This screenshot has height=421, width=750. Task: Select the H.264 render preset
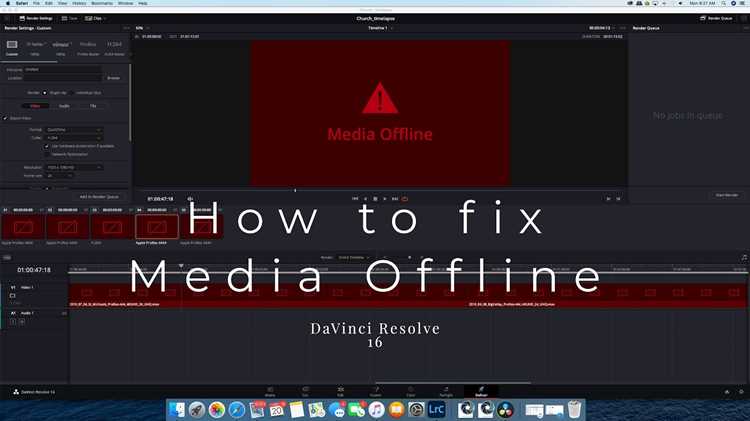[114, 44]
